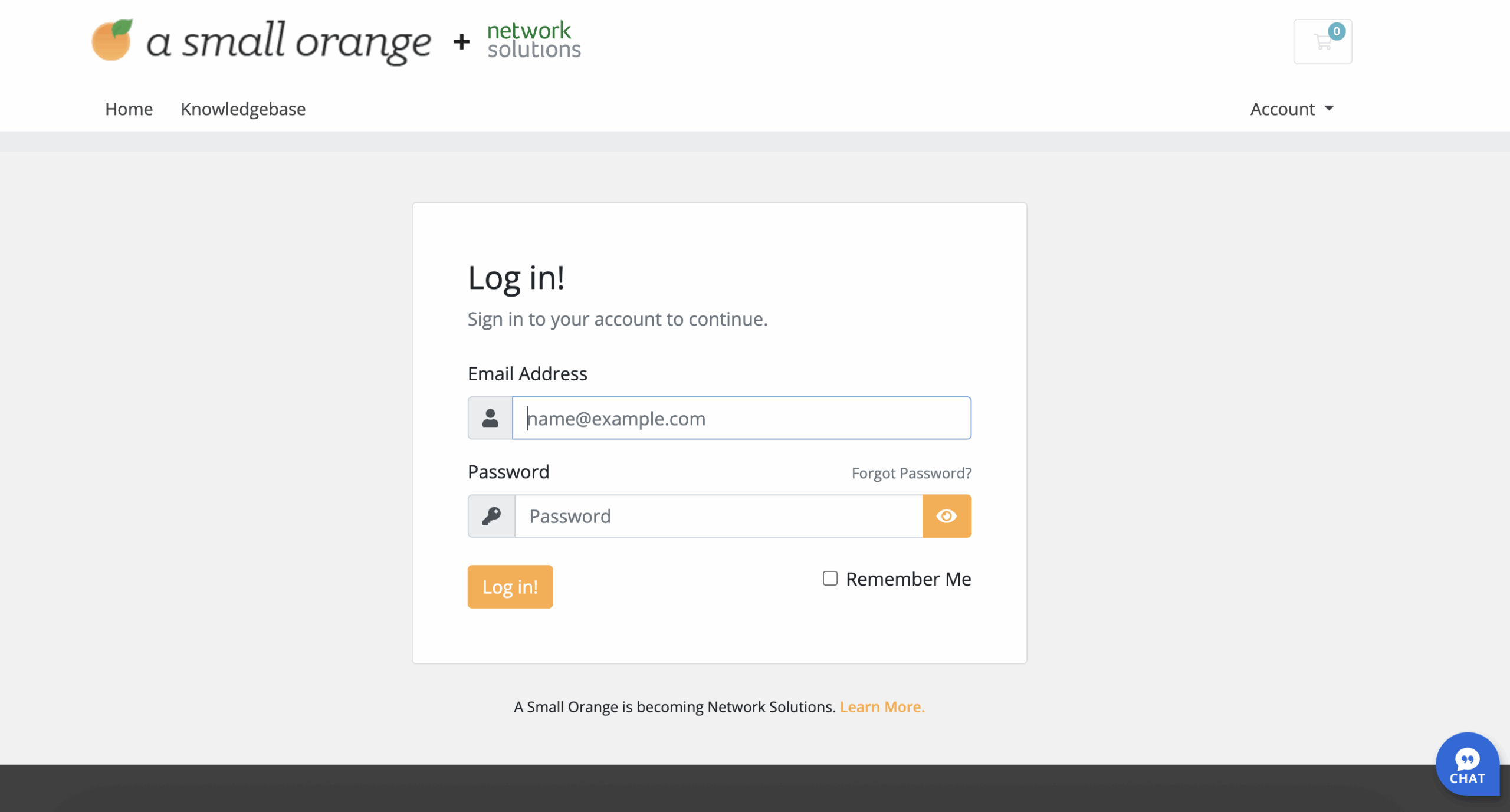Screen dimensions: 1510x812
Task: Click the Account dropdown caret arrow
Action: tap(1329, 109)
